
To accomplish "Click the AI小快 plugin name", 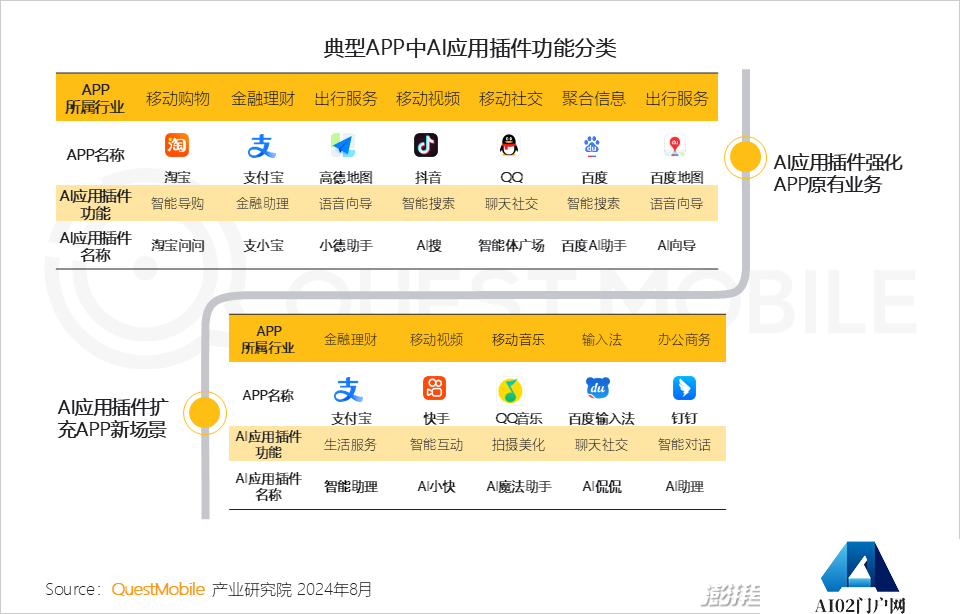I will (x=437, y=487).
